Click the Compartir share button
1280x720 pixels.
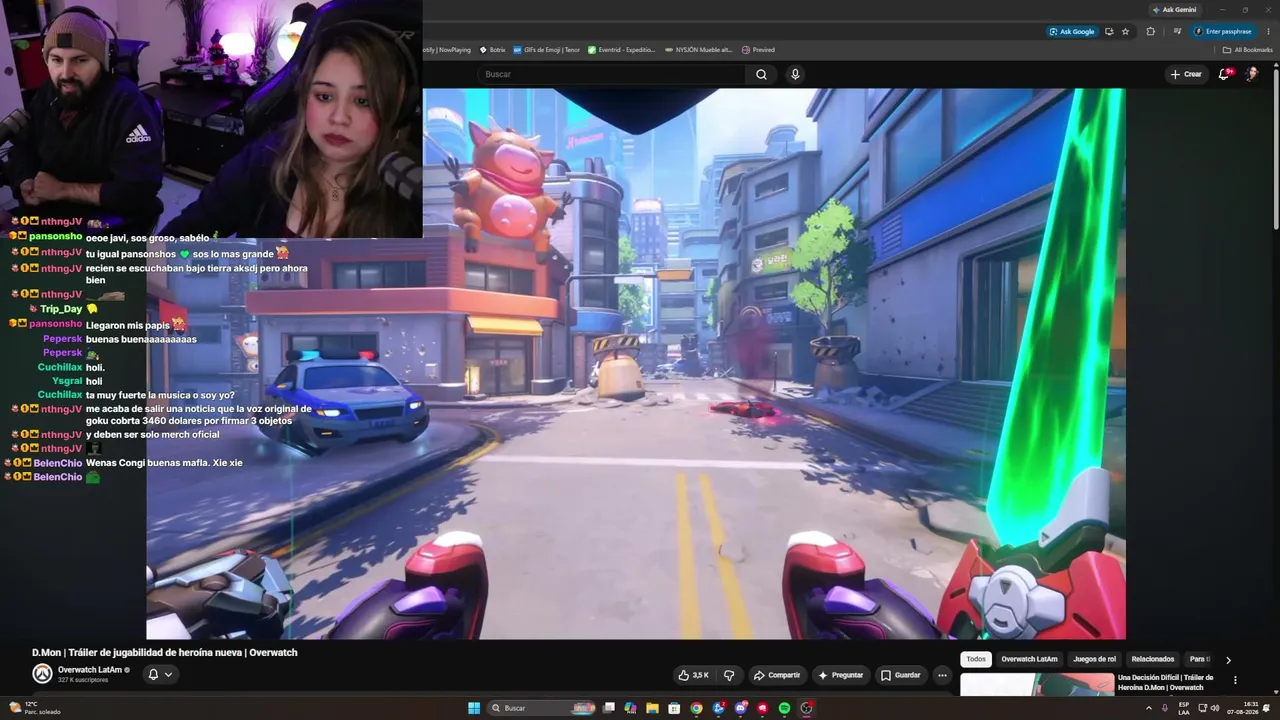(776, 675)
